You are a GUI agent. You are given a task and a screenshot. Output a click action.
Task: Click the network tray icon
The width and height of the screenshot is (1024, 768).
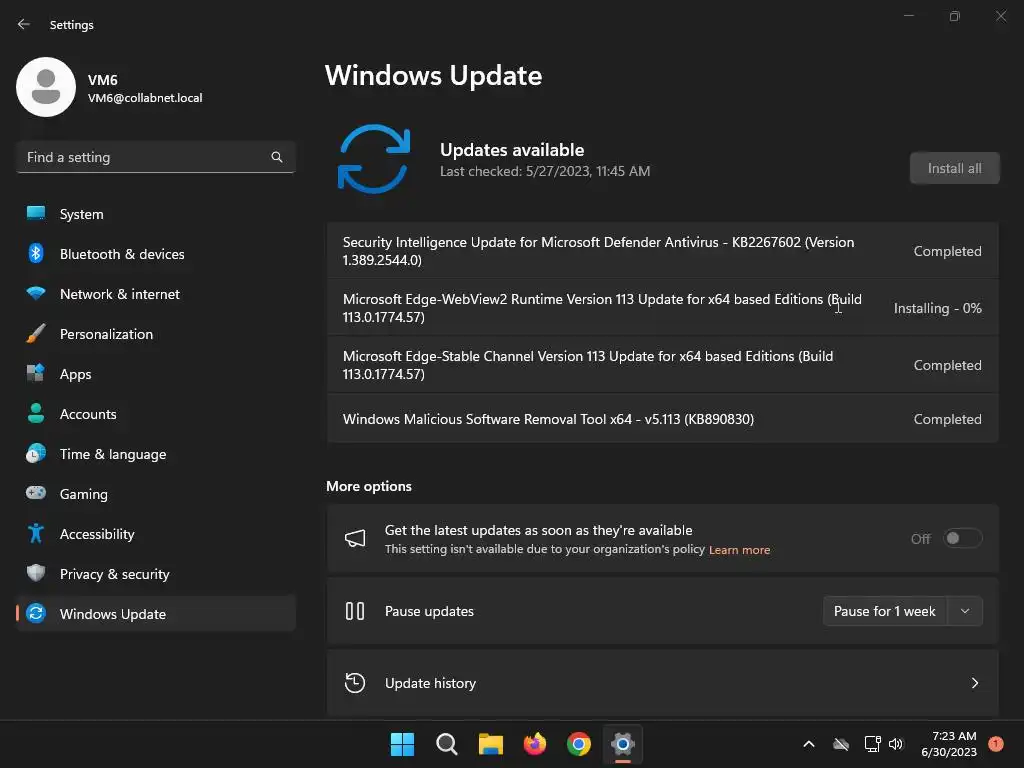(x=872, y=744)
